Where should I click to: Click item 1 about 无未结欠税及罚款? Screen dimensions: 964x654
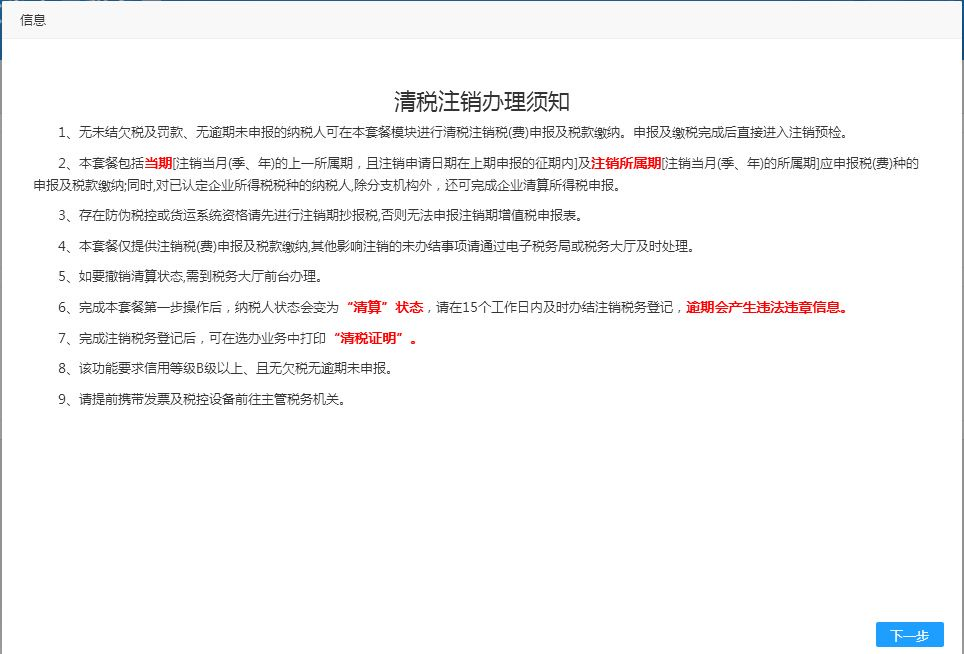click(454, 132)
